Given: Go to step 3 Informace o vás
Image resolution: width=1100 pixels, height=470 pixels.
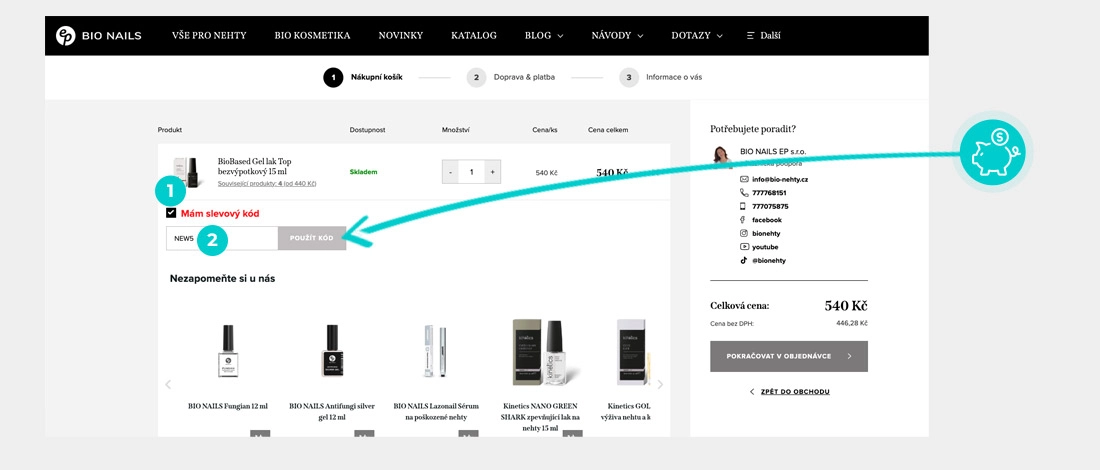Looking at the screenshot, I should (660, 77).
